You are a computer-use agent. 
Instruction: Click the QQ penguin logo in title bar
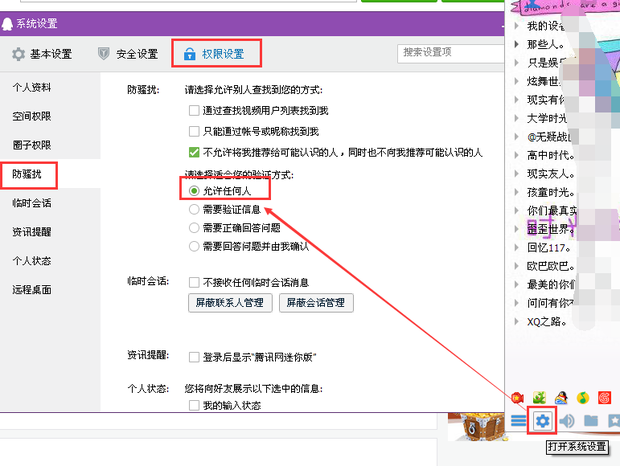7,24
